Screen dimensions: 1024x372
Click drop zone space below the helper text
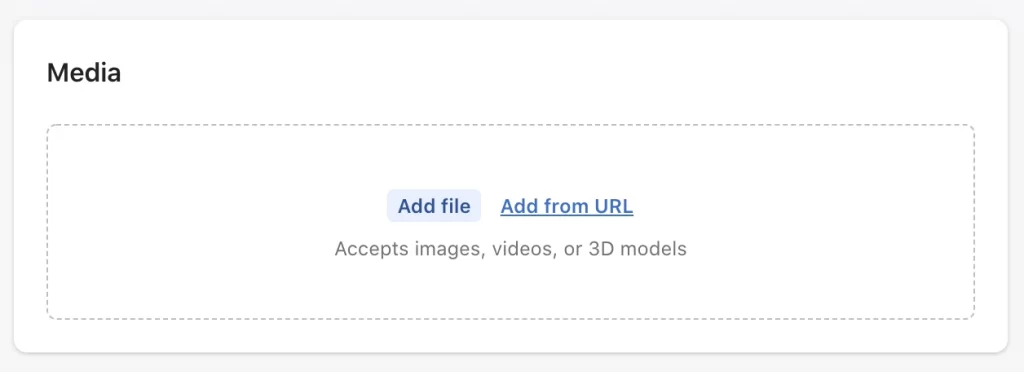click(x=511, y=288)
